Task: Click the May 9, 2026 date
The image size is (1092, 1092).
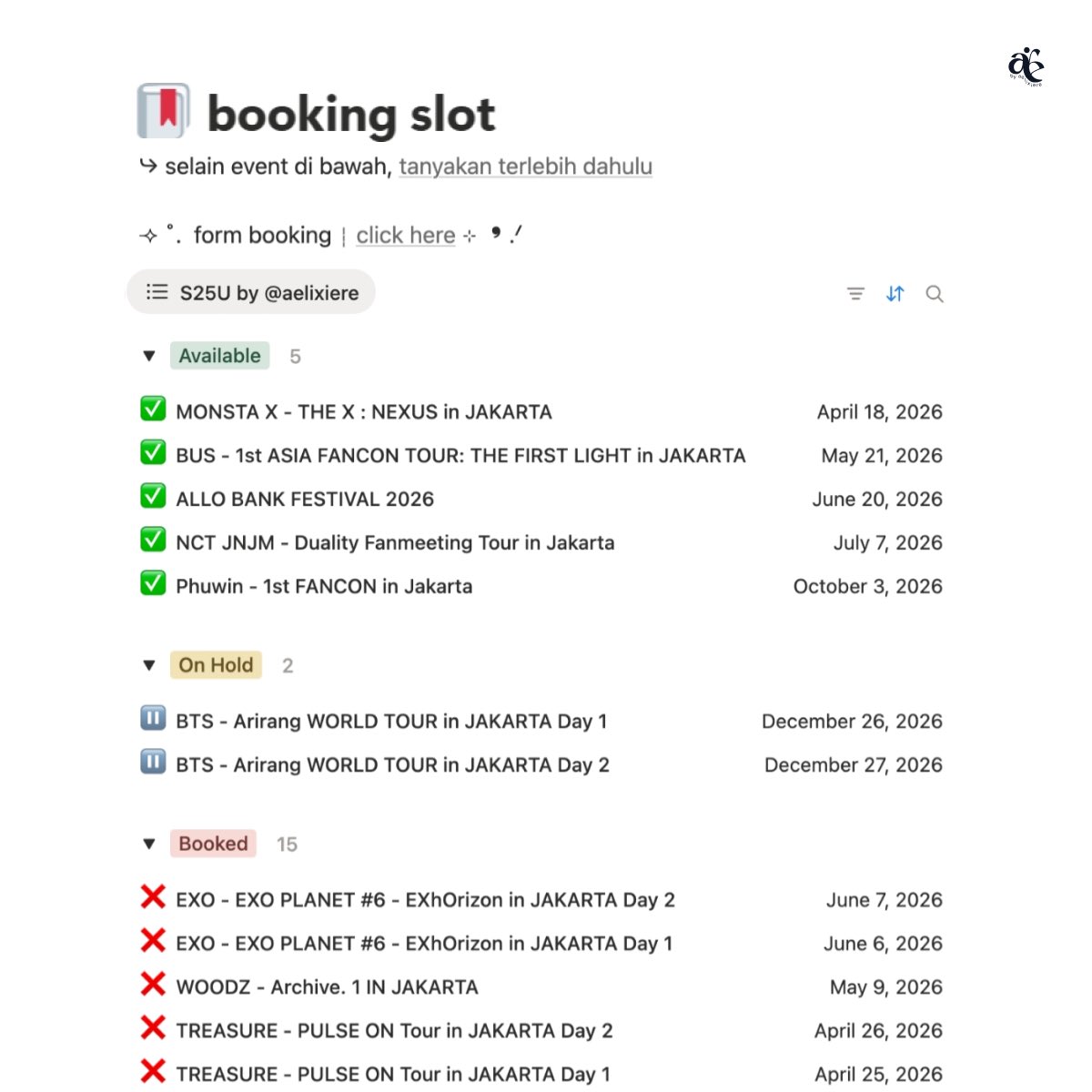Action: pyautogui.click(x=886, y=987)
